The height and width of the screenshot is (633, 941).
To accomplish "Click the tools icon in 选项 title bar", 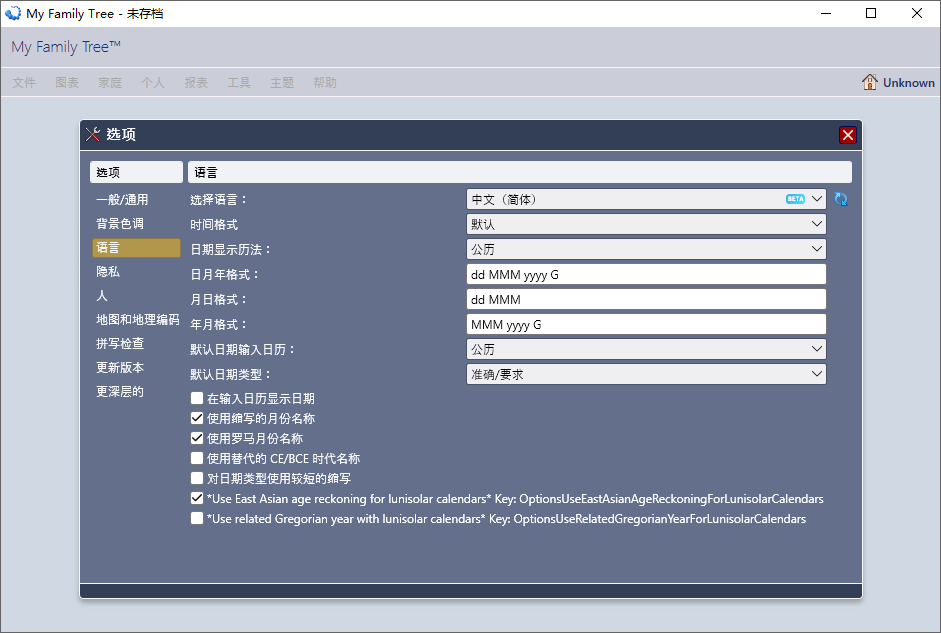I will 93,134.
